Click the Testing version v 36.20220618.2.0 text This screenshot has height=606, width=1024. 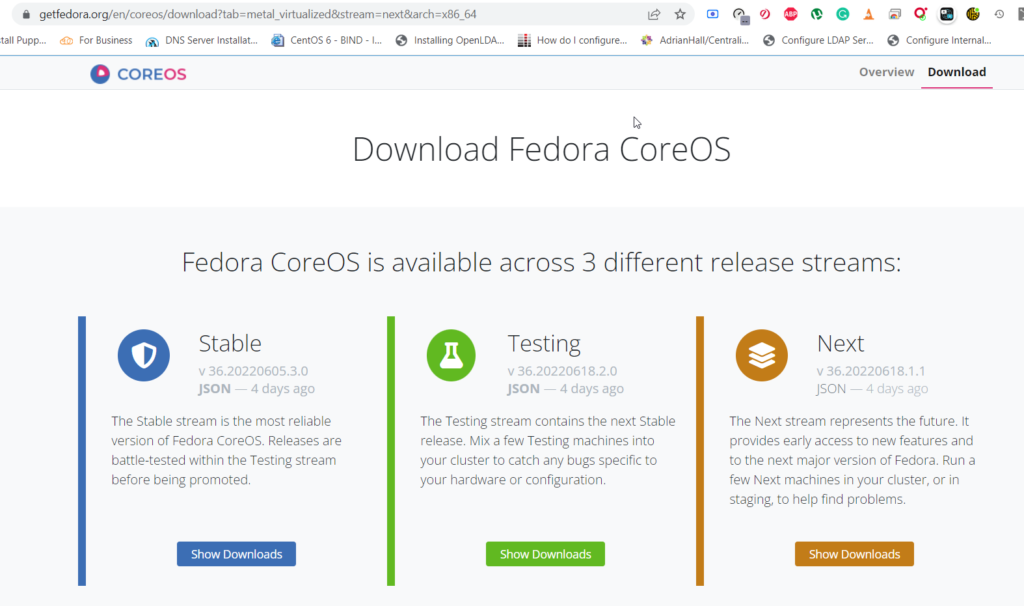pyautogui.click(x=562, y=371)
